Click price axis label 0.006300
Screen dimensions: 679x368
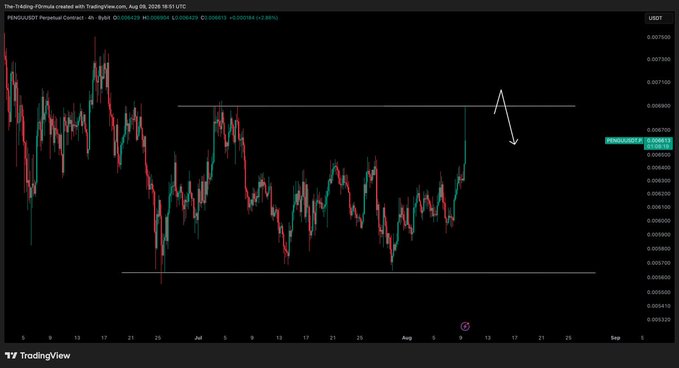tap(658, 181)
